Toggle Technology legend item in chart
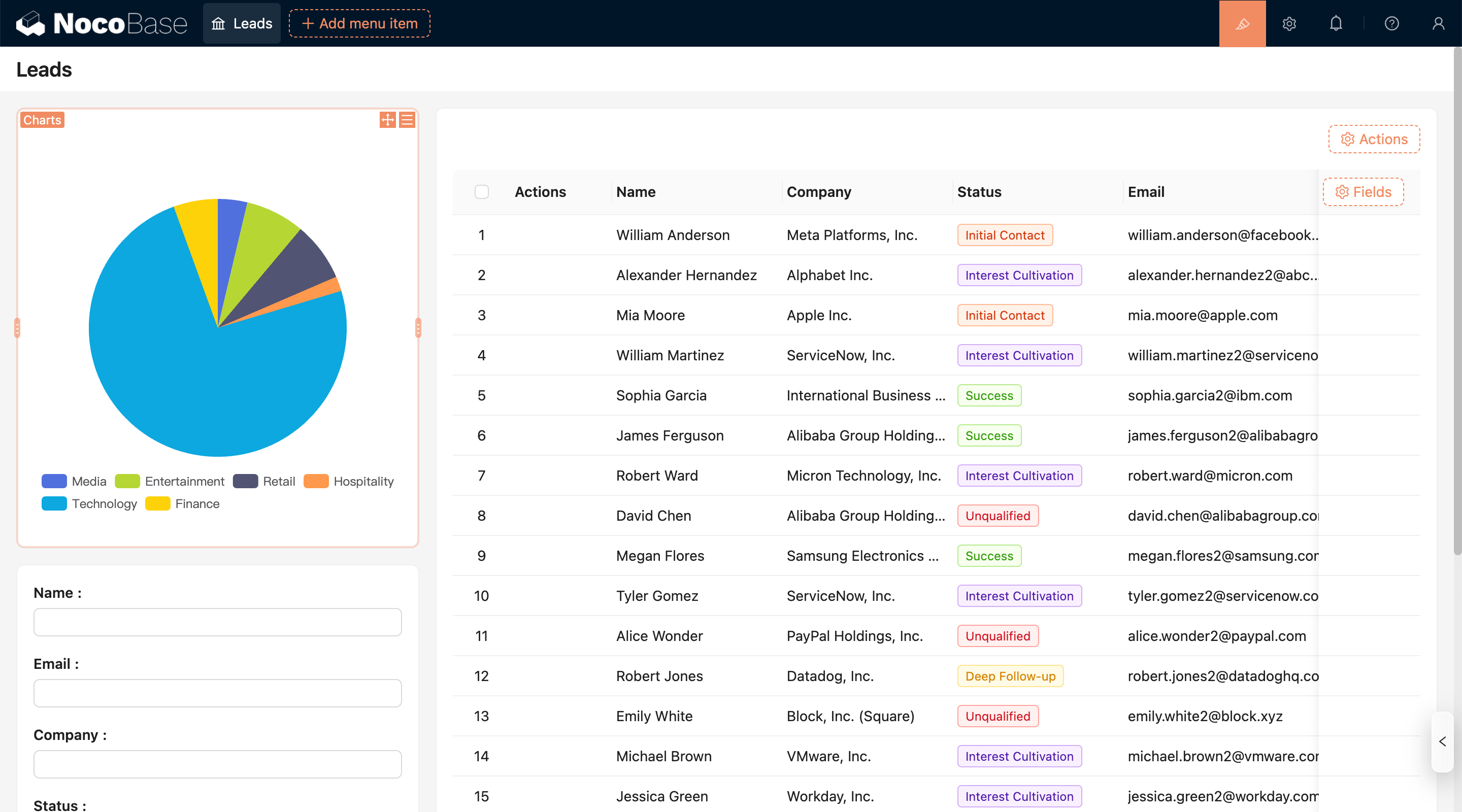The width and height of the screenshot is (1462, 812). [x=104, y=503]
